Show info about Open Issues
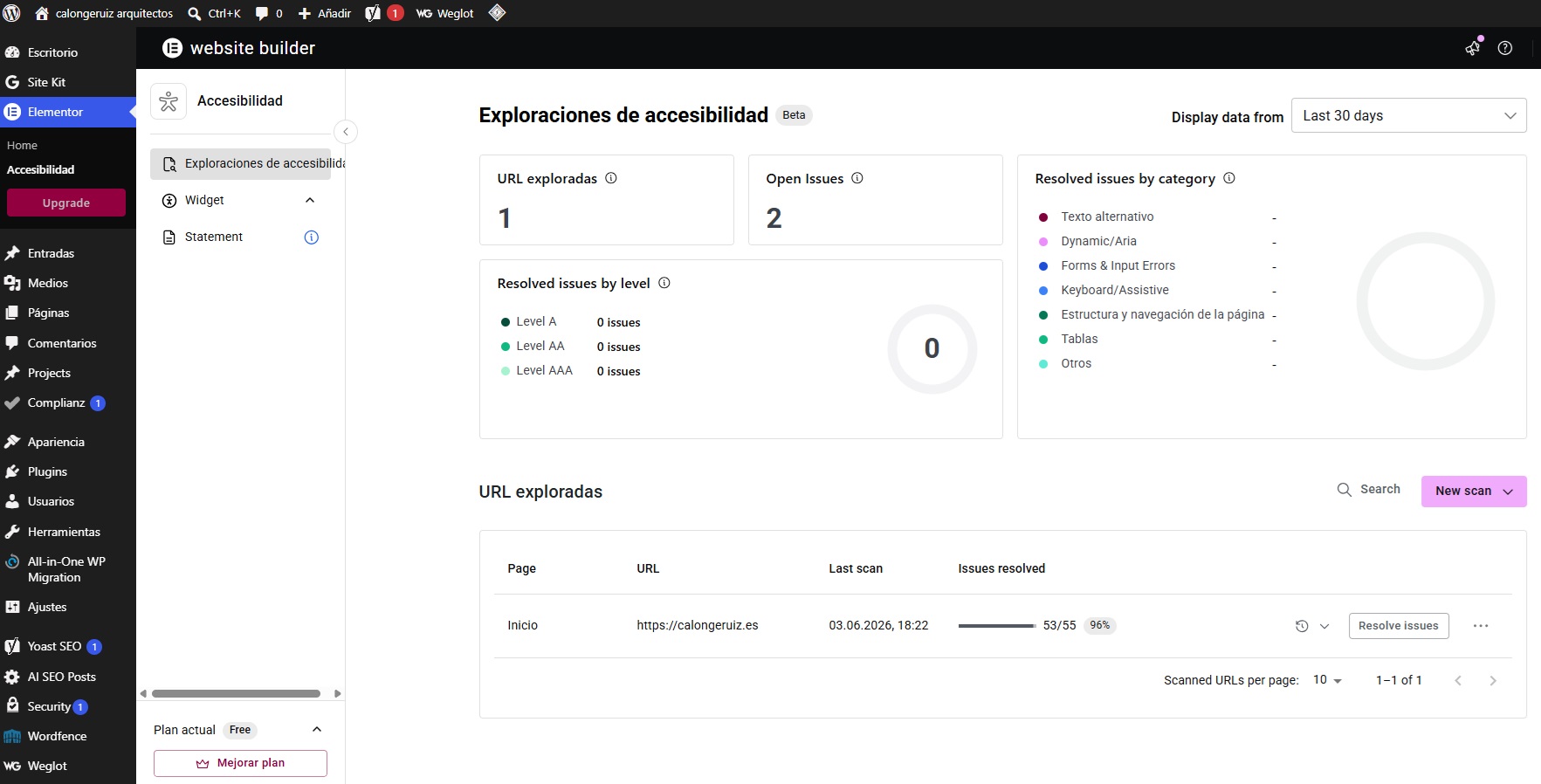 [x=857, y=178]
